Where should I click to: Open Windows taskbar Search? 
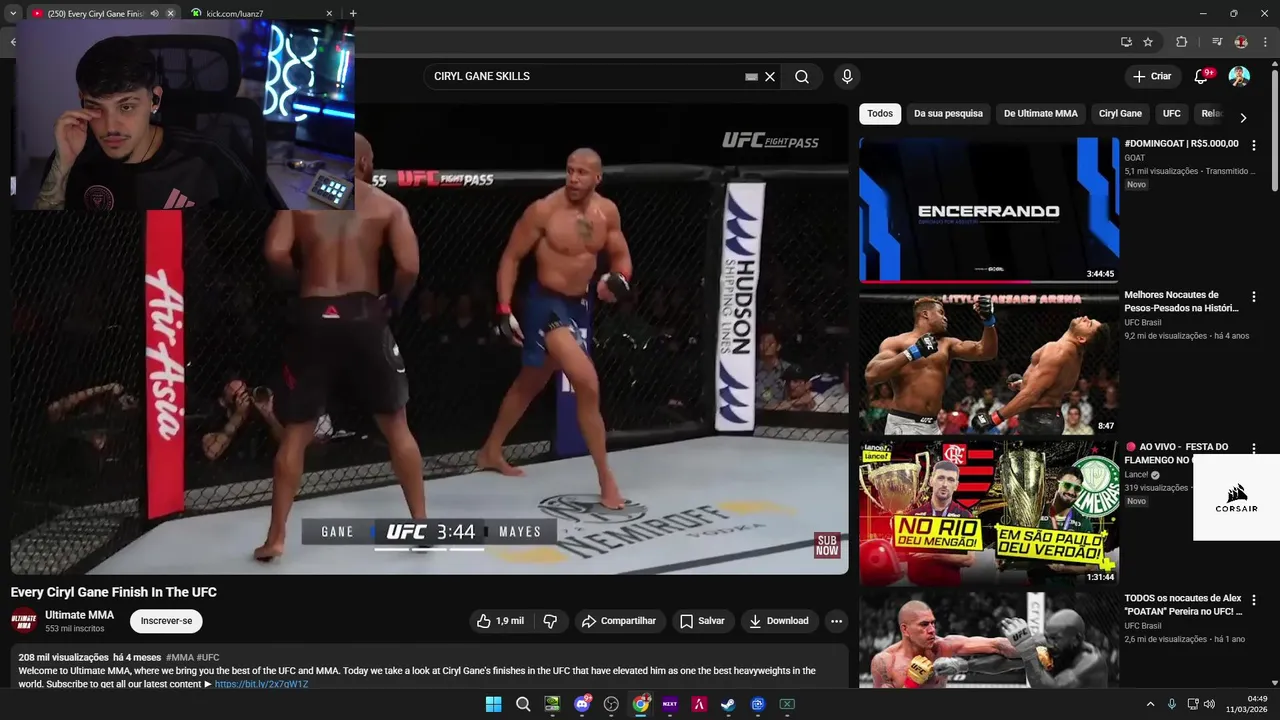coord(523,704)
